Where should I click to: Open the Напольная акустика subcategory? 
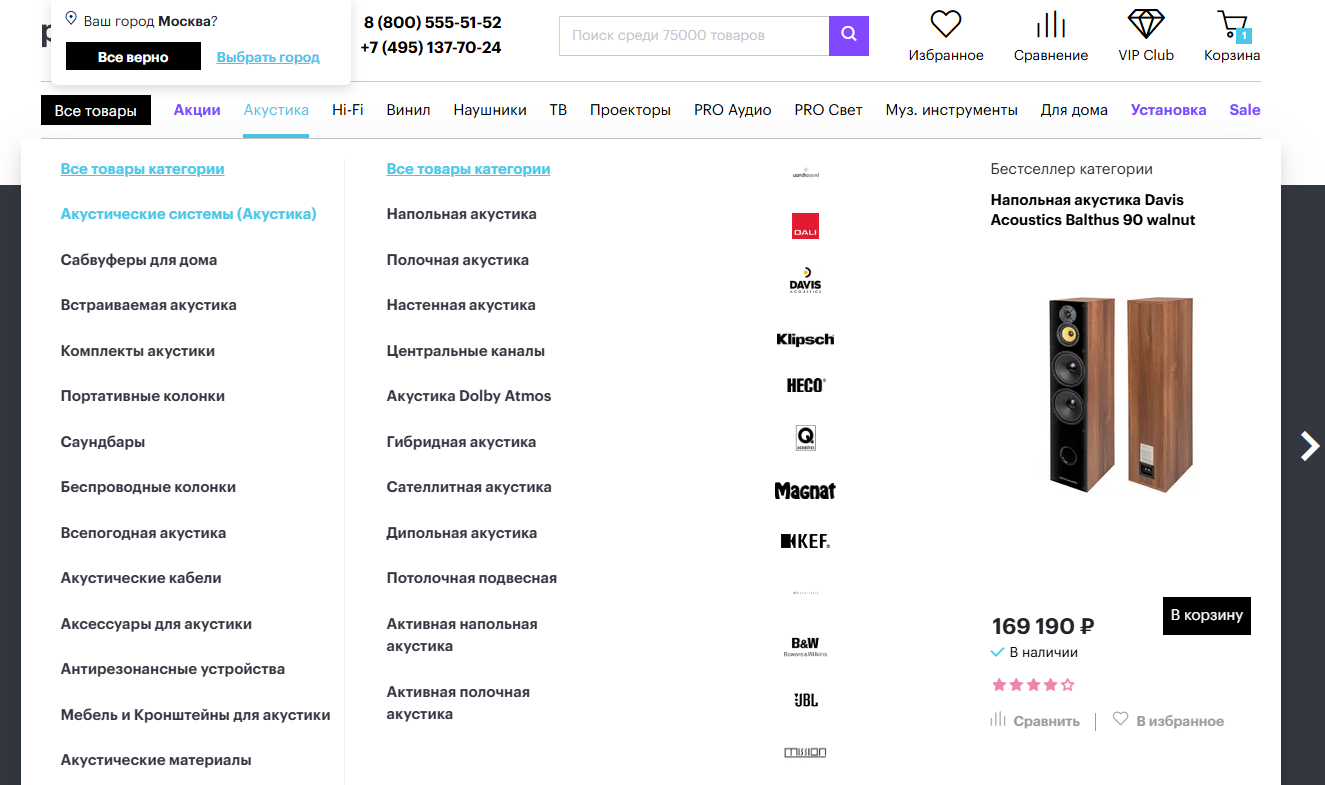(462, 214)
